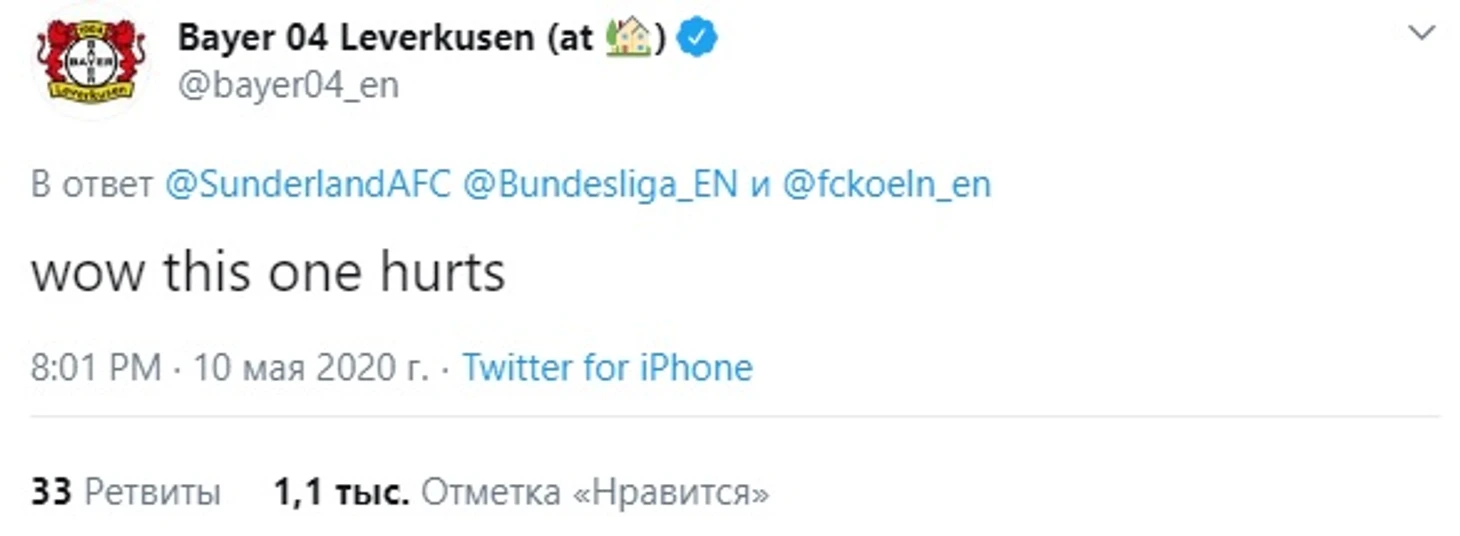Click the tweet text "wow this one hurts"

(268, 272)
